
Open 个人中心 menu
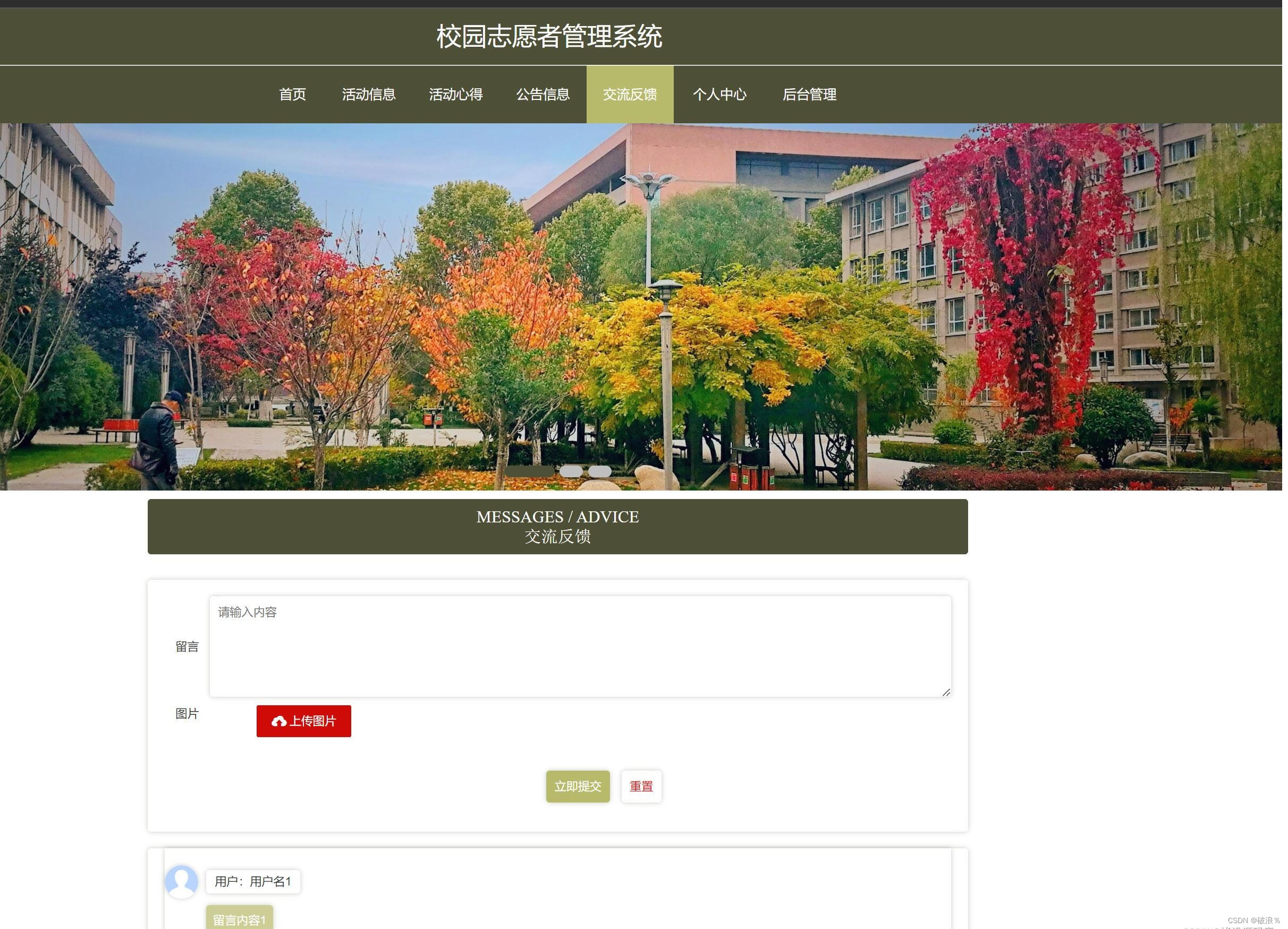(719, 94)
